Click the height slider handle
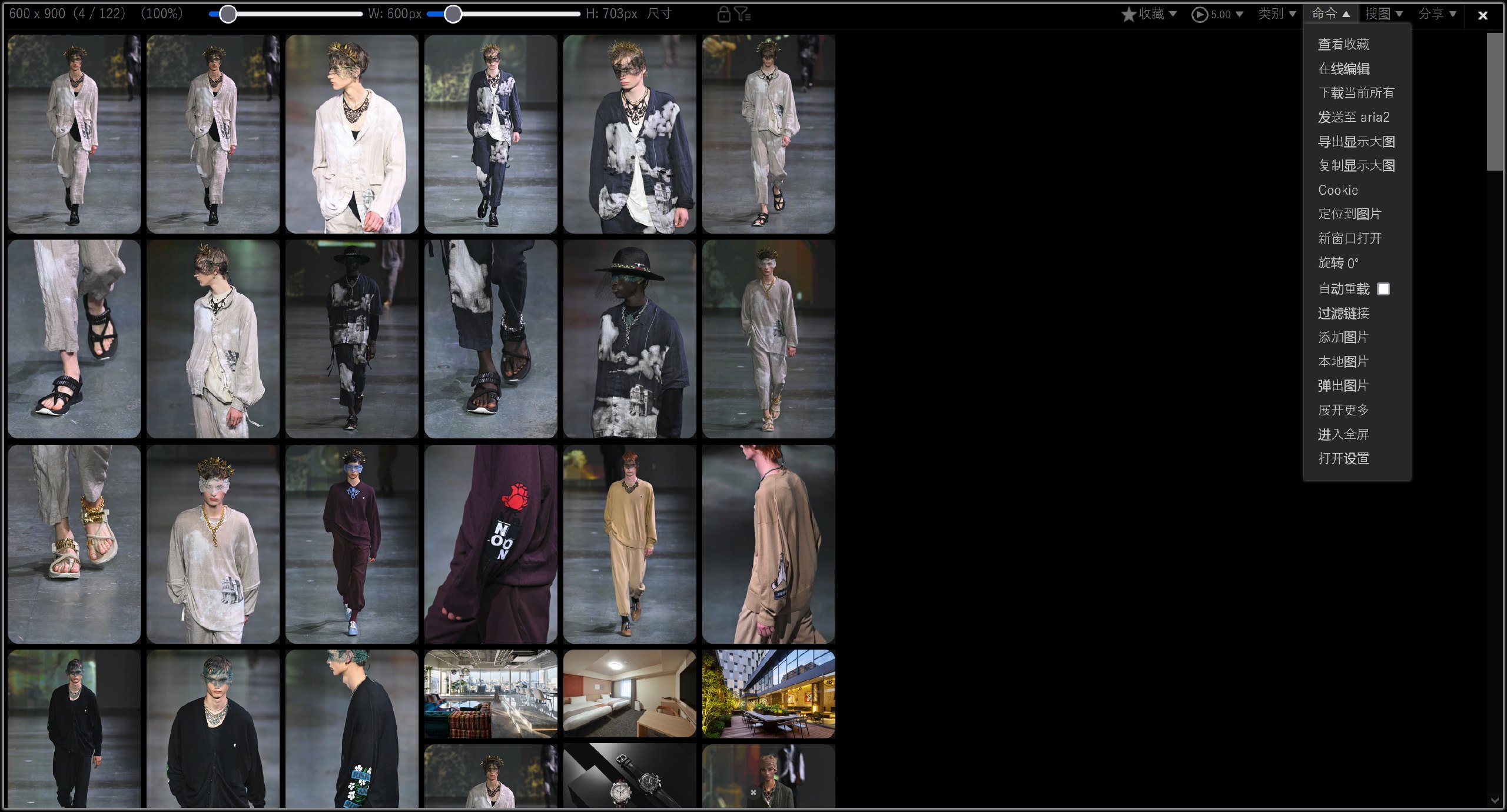Viewport: 1507px width, 812px height. click(x=453, y=14)
